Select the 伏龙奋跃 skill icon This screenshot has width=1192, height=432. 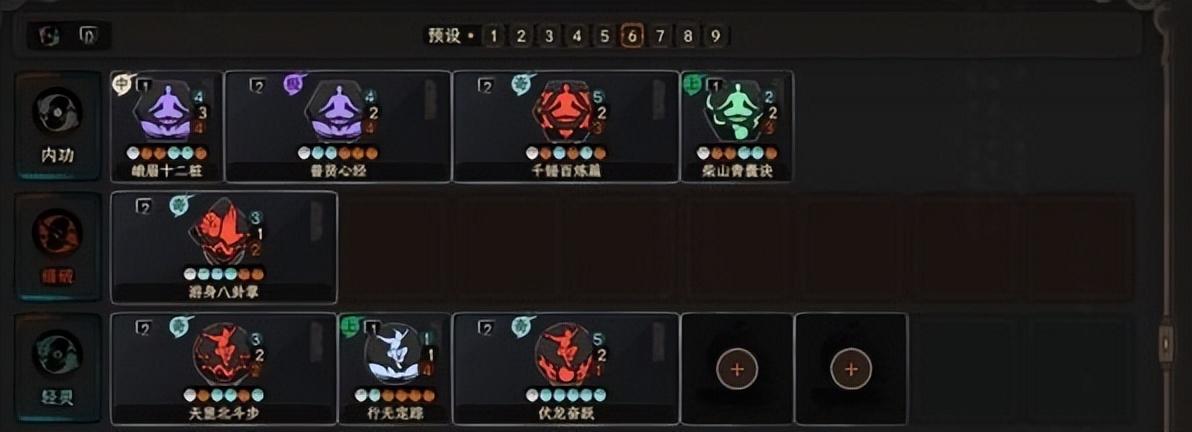click(565, 353)
